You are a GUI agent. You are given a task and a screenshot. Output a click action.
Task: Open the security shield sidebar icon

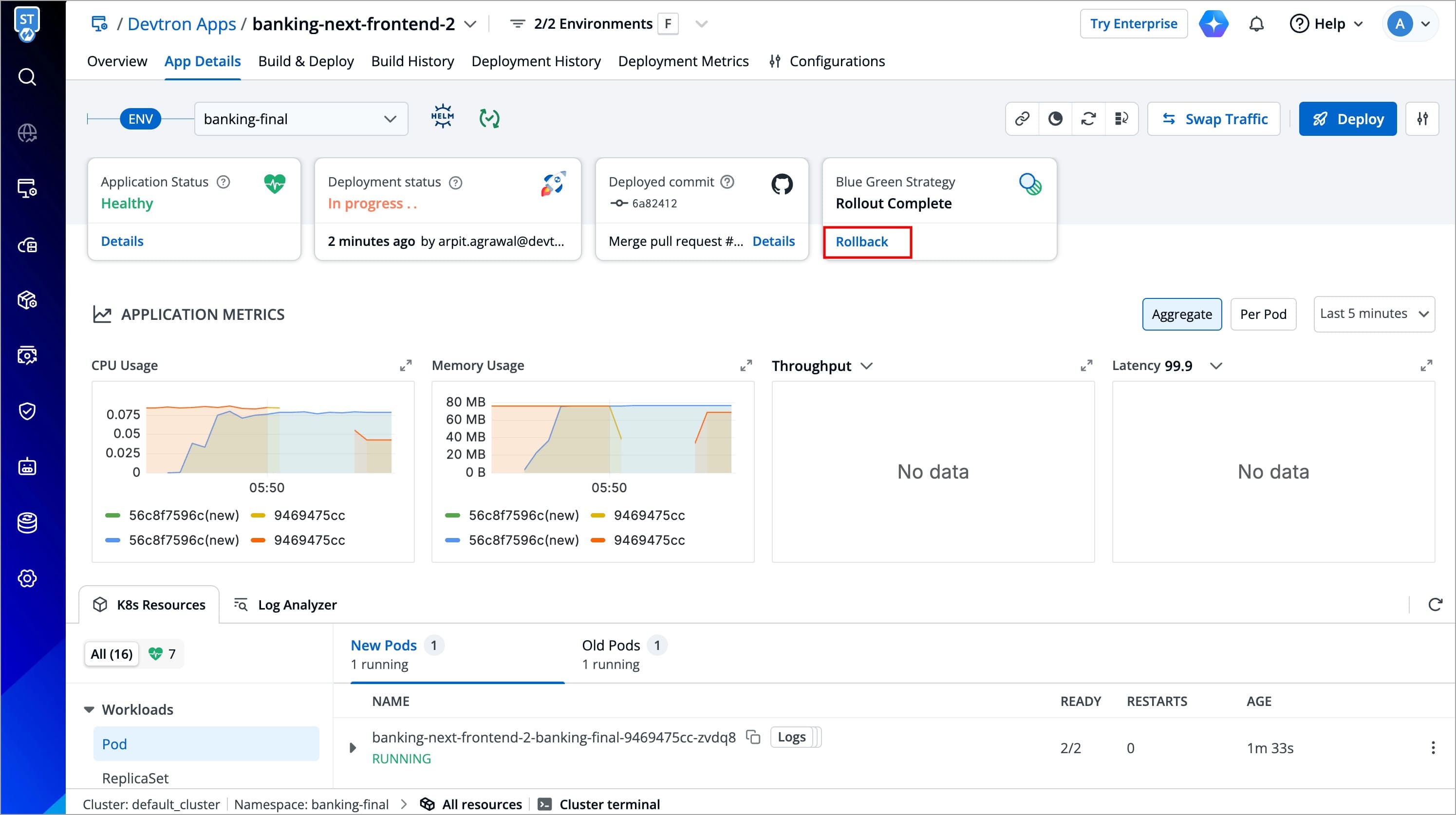click(27, 411)
